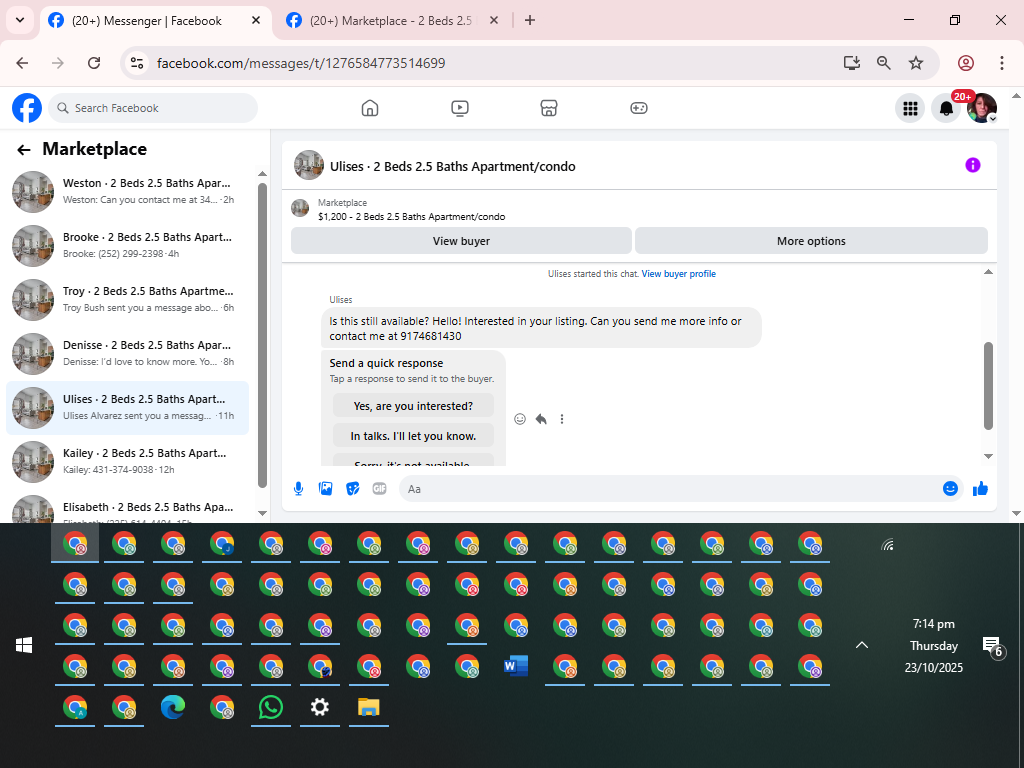This screenshot has width=1024, height=768.
Task: View site information icon in address bar
Action: click(136, 63)
